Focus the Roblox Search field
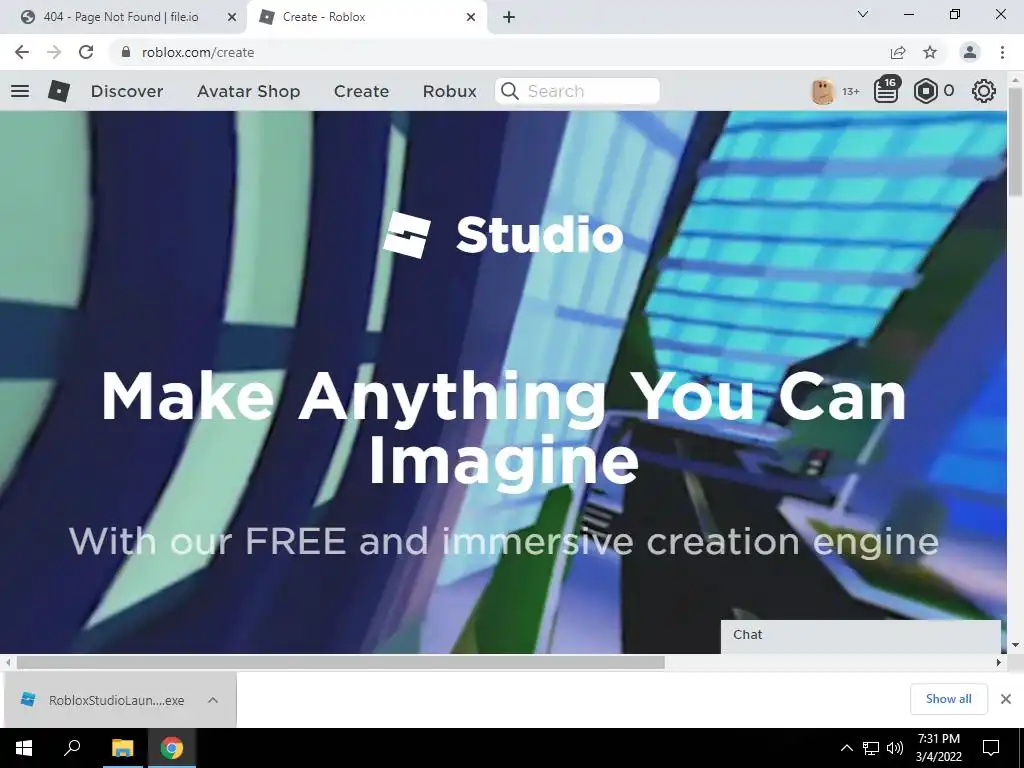Viewport: 1024px width, 768px height. 577,91
